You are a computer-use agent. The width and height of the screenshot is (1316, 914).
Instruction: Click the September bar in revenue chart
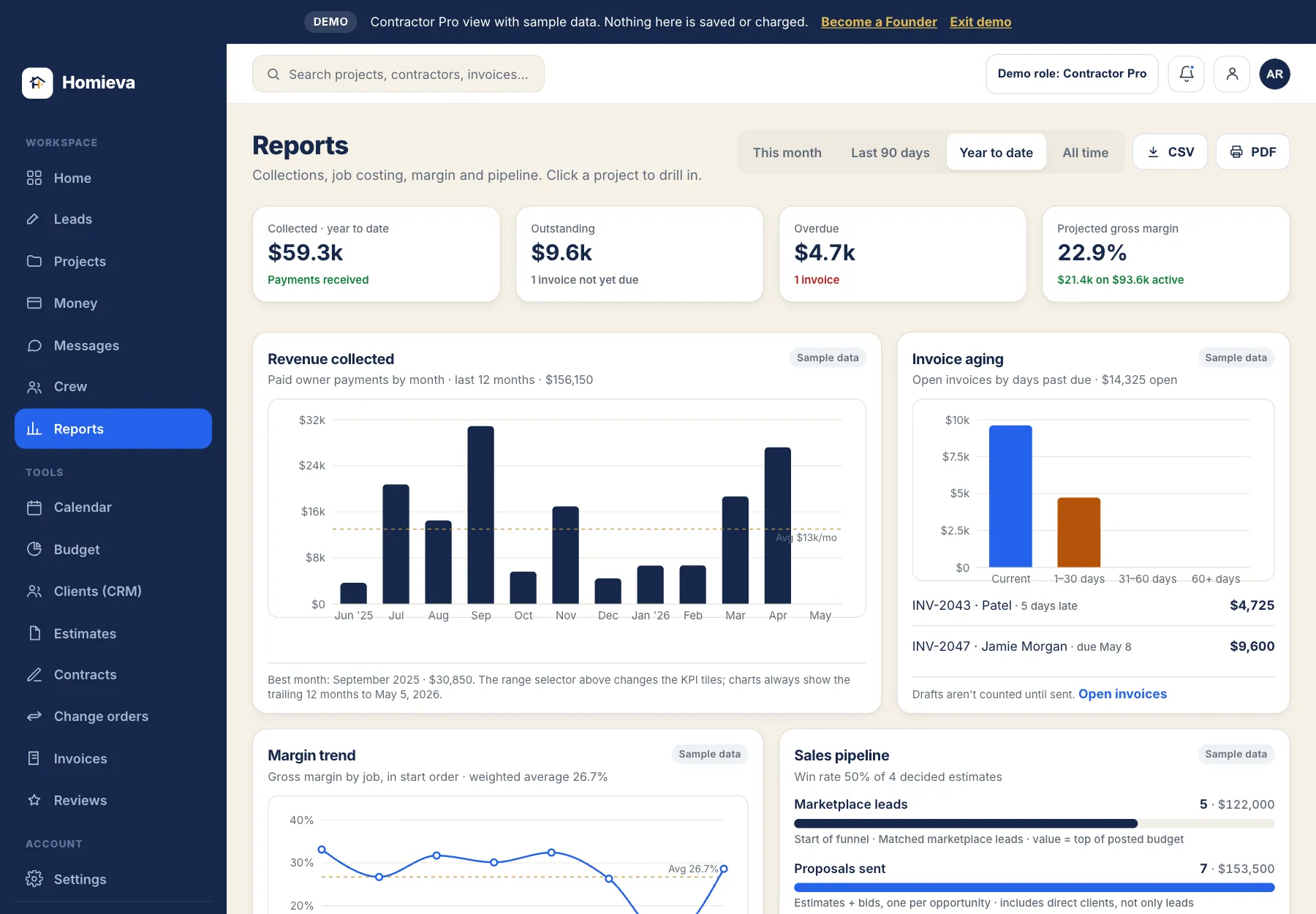[x=480, y=515]
